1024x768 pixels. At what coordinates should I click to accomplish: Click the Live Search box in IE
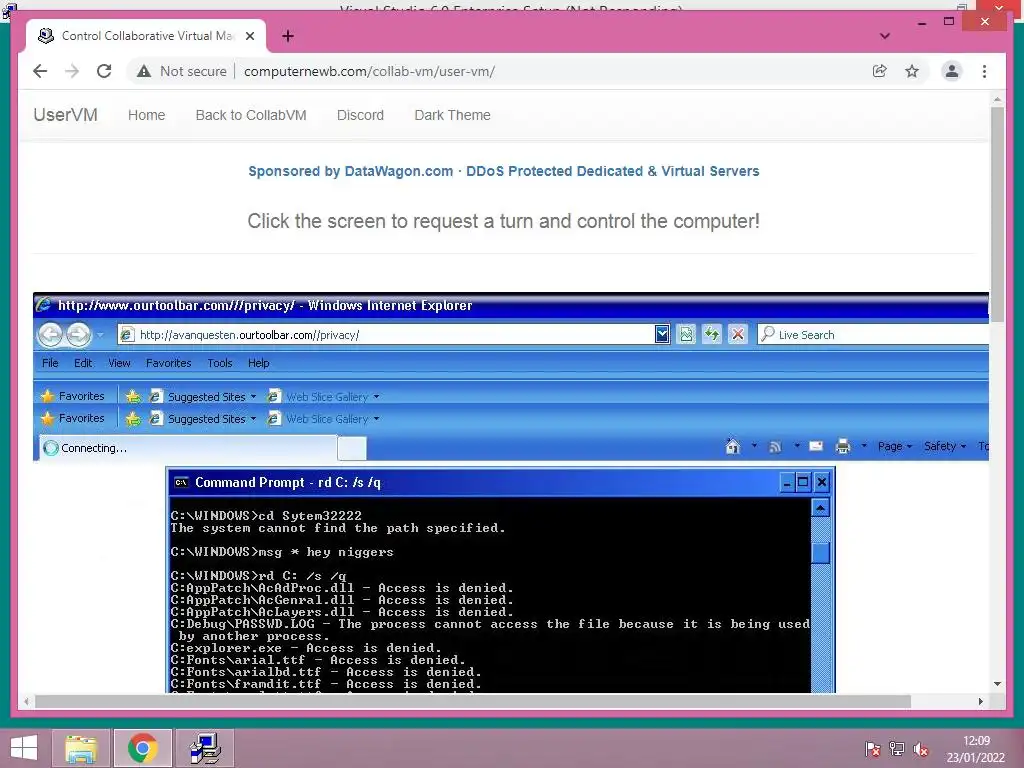pos(874,334)
